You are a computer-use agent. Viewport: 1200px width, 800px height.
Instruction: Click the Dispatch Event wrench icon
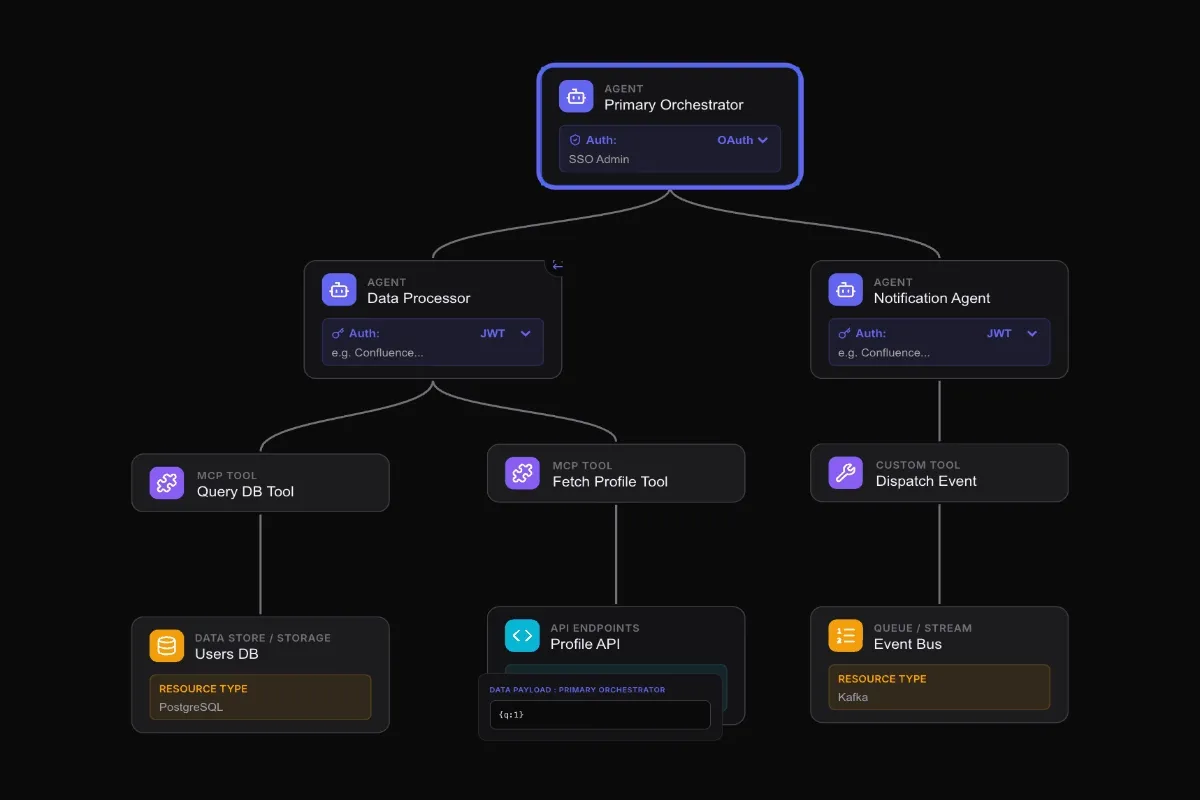845,472
